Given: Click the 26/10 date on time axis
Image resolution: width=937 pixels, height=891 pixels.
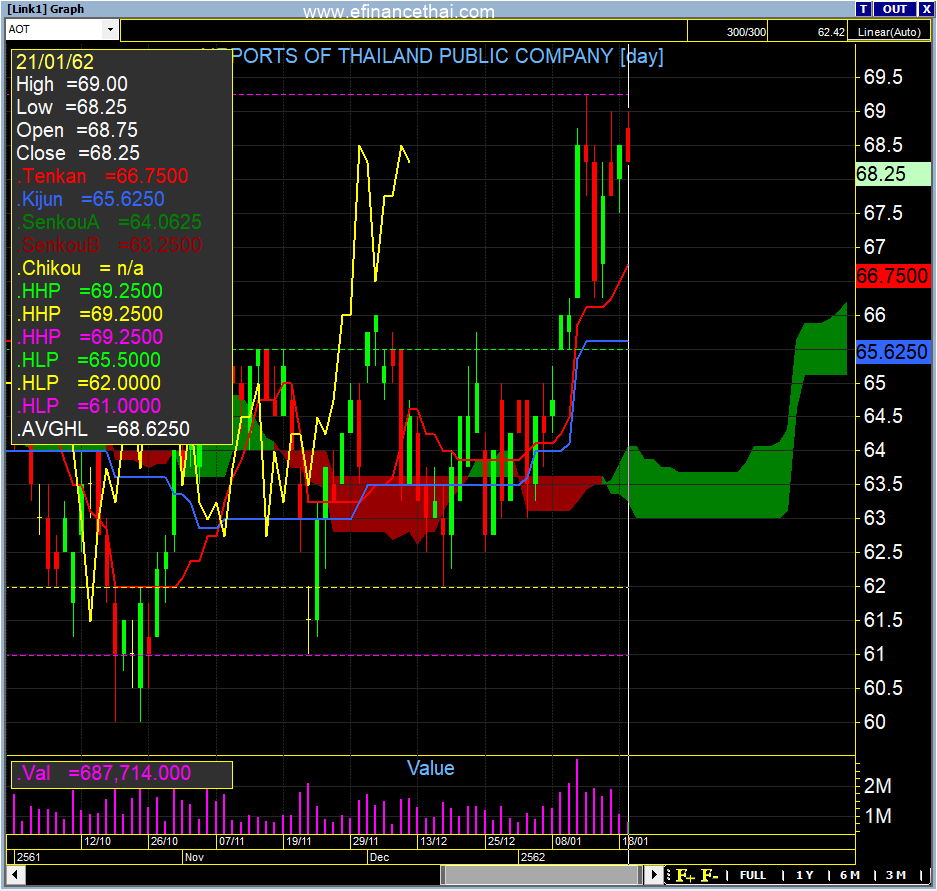Looking at the screenshot, I should click(164, 841).
